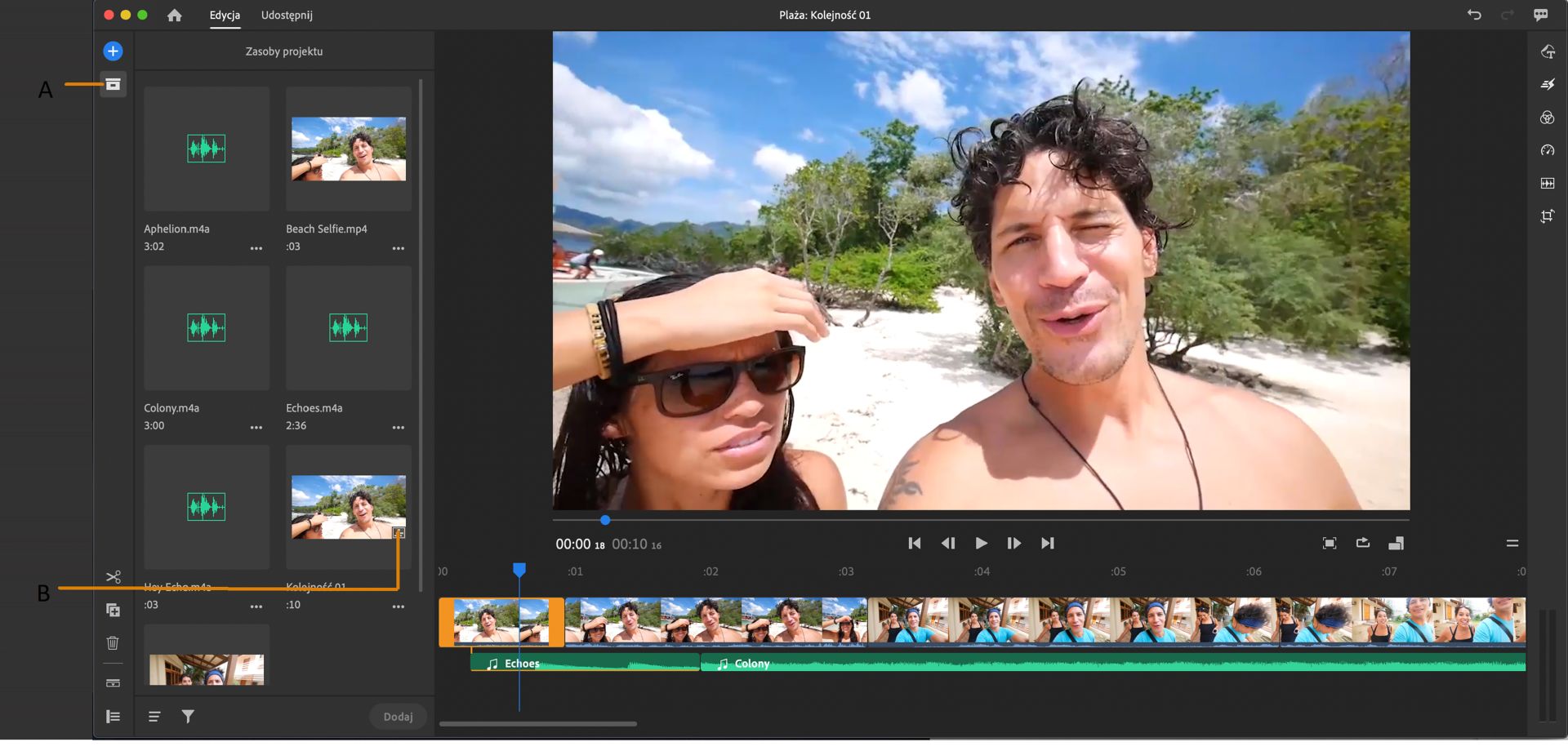The height and width of the screenshot is (751, 1568).
Task: Open more options for Kolejność 01
Action: (x=399, y=607)
